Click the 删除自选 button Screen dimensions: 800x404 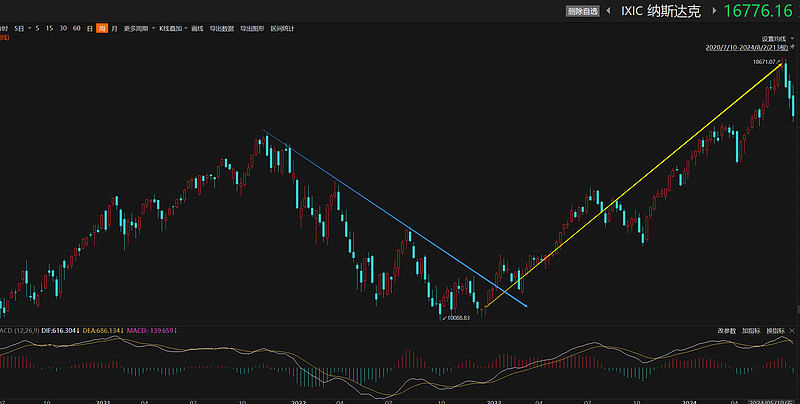(x=582, y=11)
